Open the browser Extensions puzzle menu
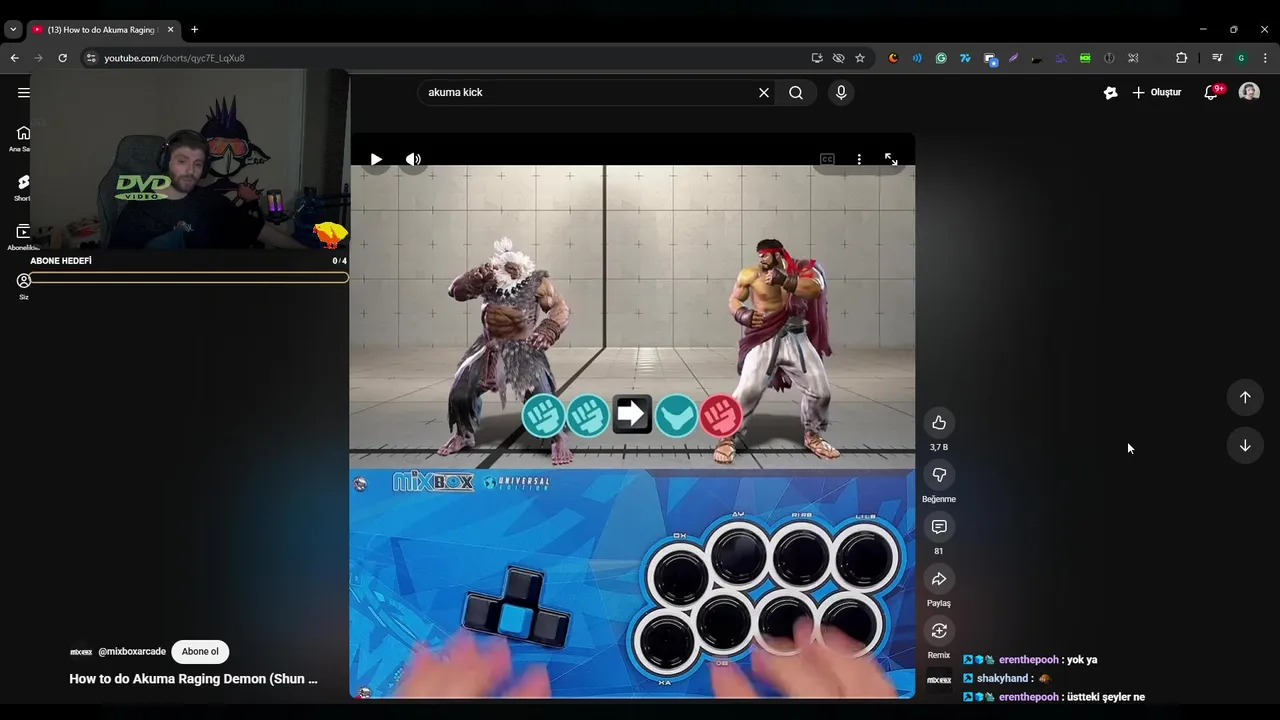 coord(1181,58)
